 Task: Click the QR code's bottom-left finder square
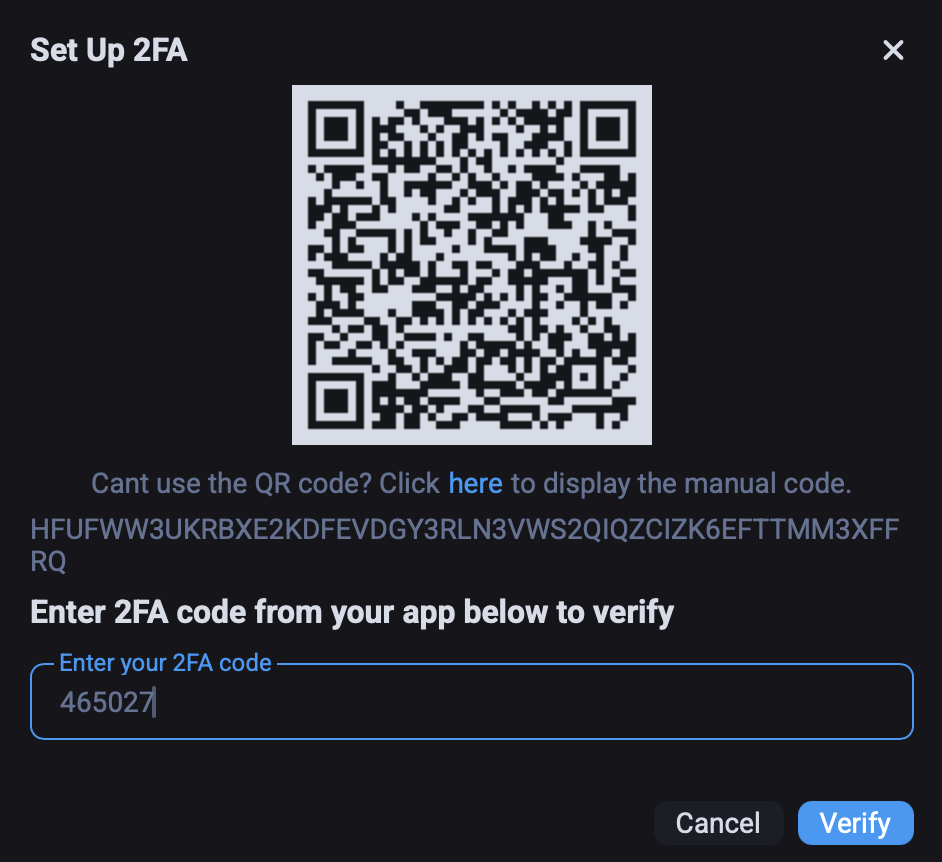coord(336,401)
